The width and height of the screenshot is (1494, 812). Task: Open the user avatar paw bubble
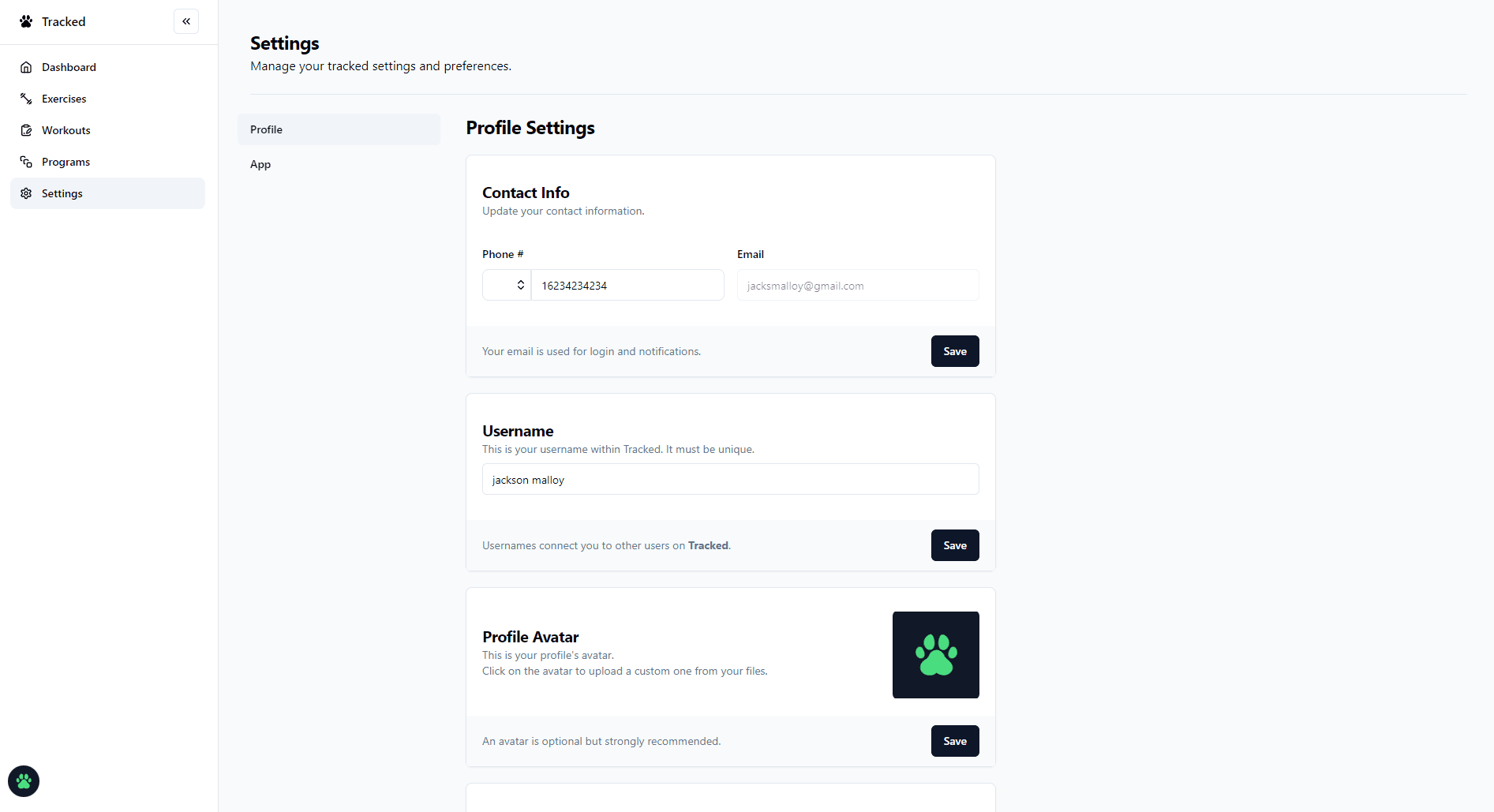coord(24,781)
